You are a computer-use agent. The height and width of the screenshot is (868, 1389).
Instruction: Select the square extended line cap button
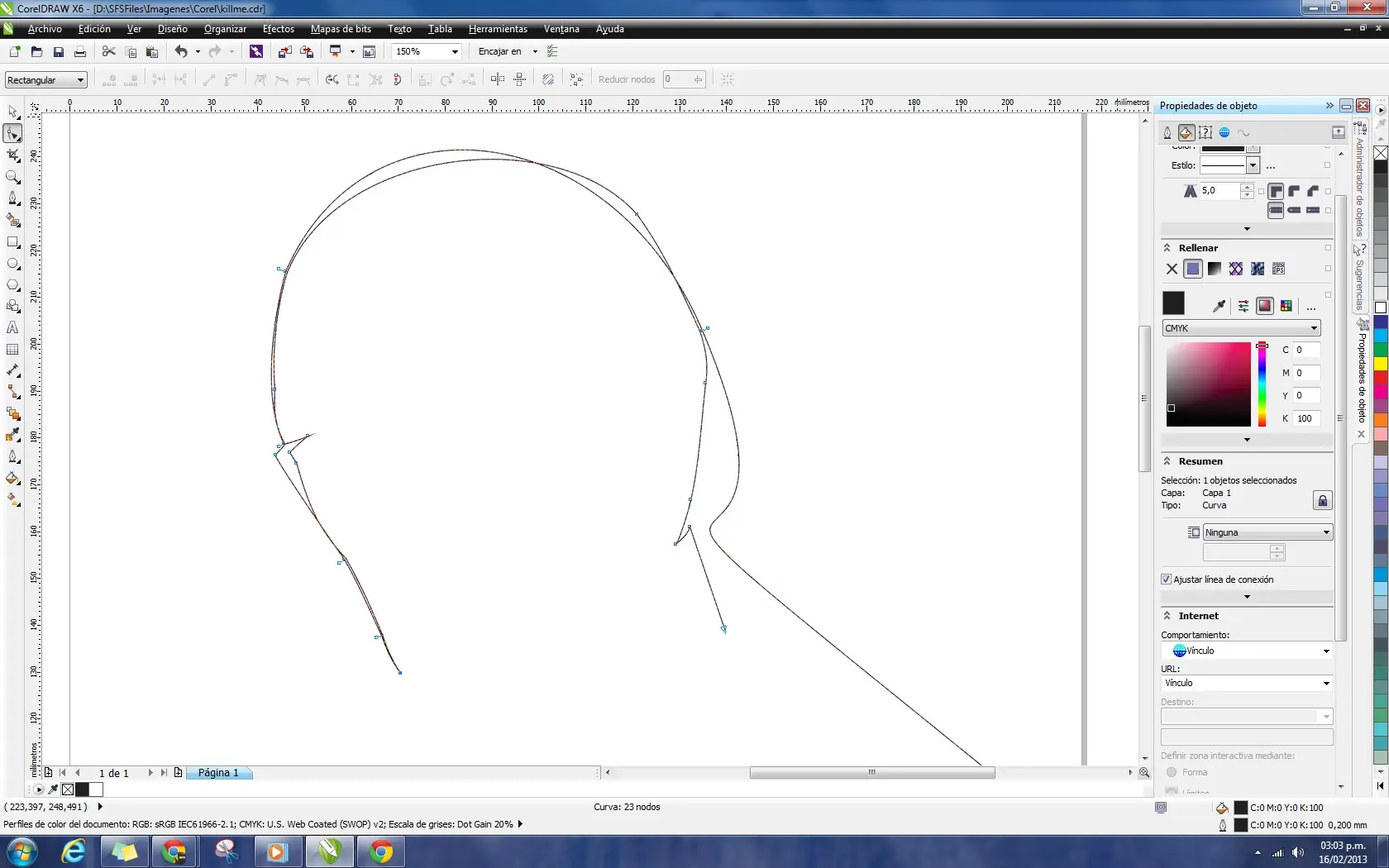(1313, 210)
